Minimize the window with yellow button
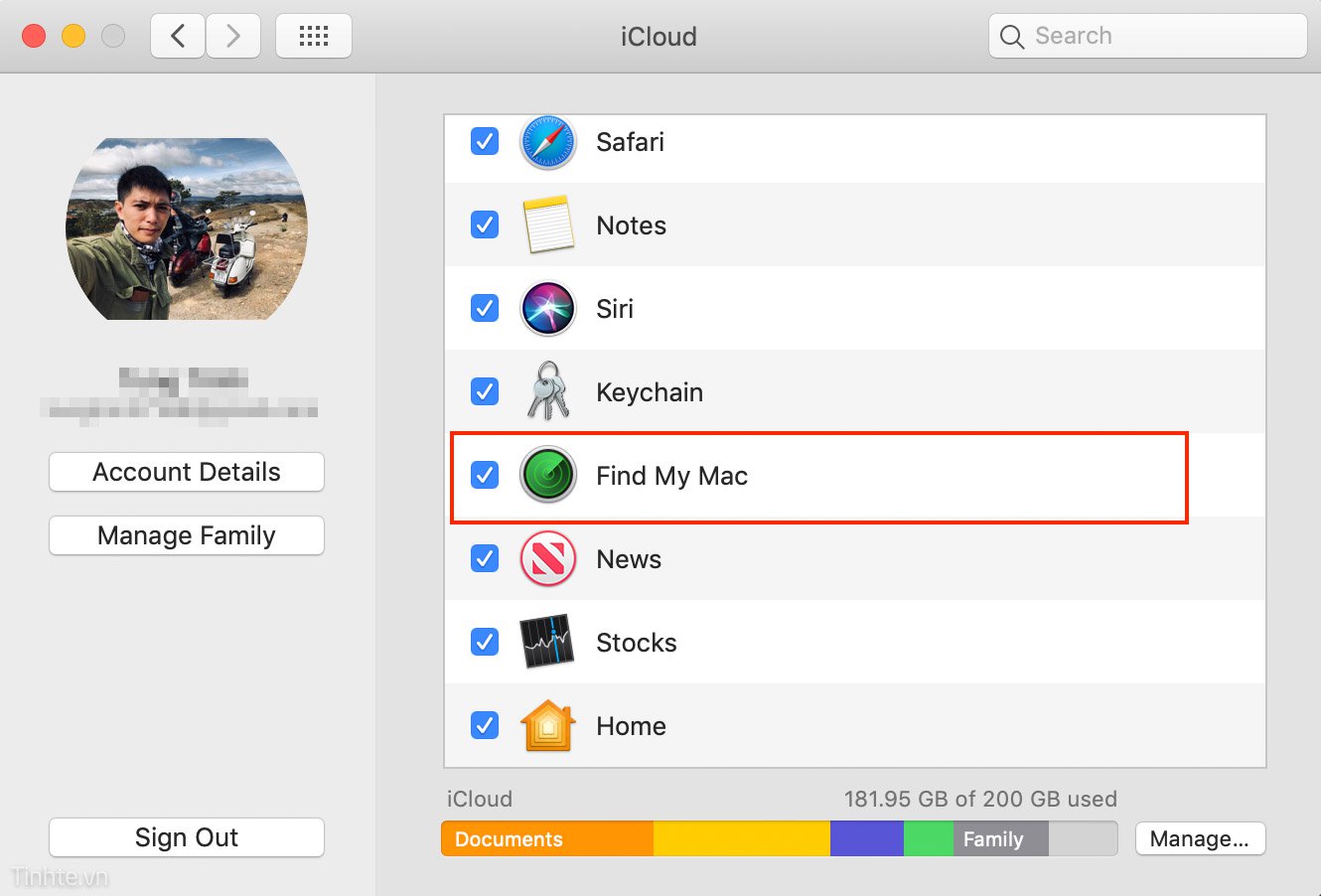Screen dimensions: 1321x896 [73, 37]
